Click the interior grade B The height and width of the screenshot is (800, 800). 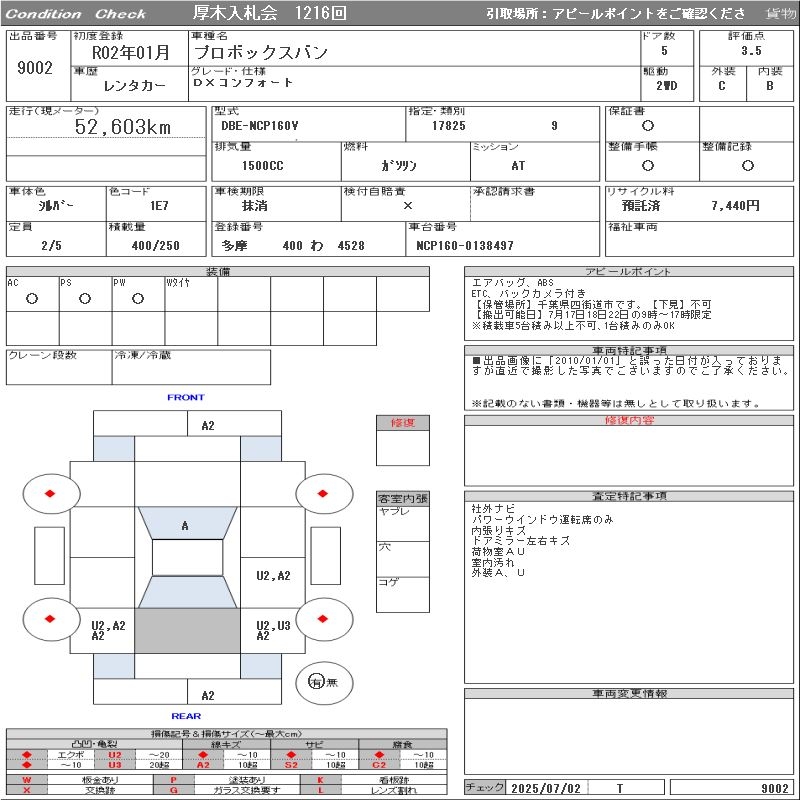(770, 86)
